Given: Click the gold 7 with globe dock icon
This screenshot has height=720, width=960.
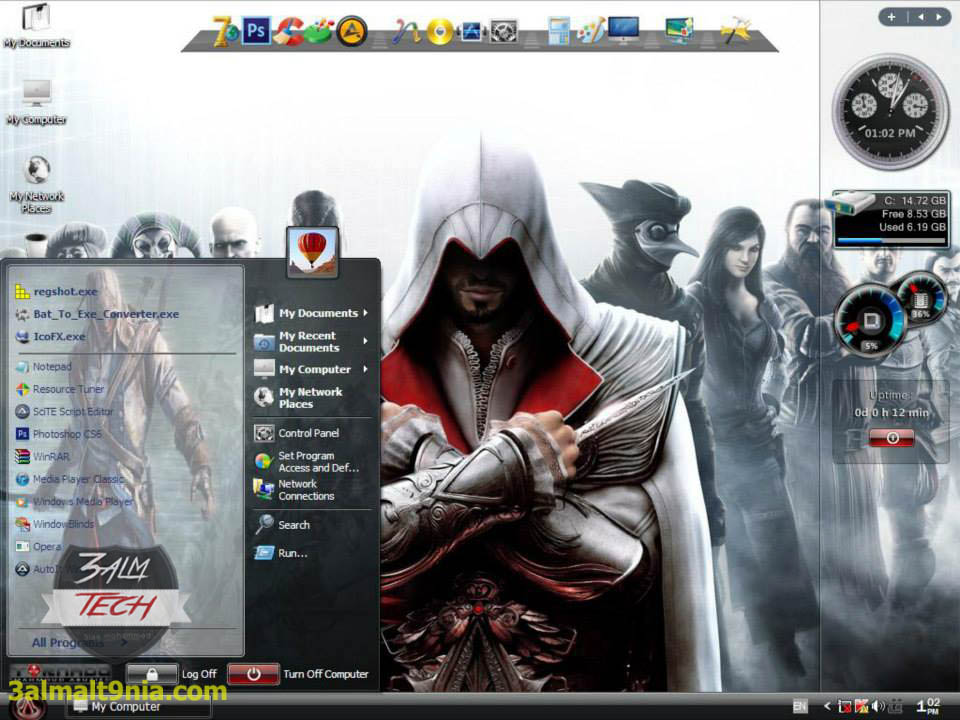Looking at the screenshot, I should [225, 31].
